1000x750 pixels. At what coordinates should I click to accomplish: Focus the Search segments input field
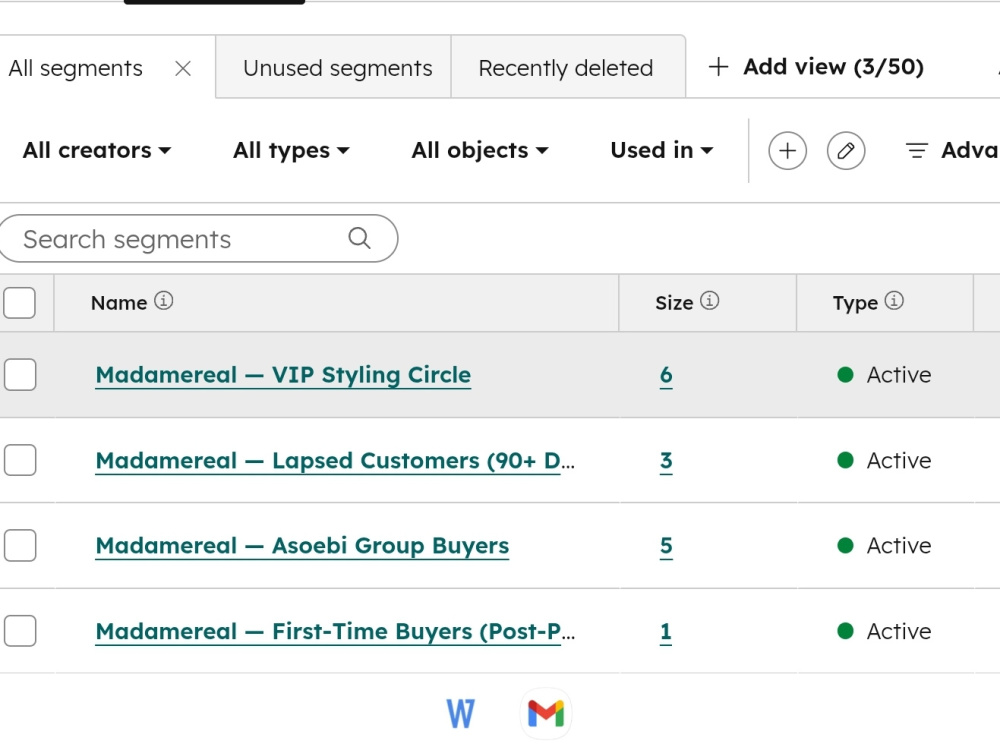coord(198,239)
